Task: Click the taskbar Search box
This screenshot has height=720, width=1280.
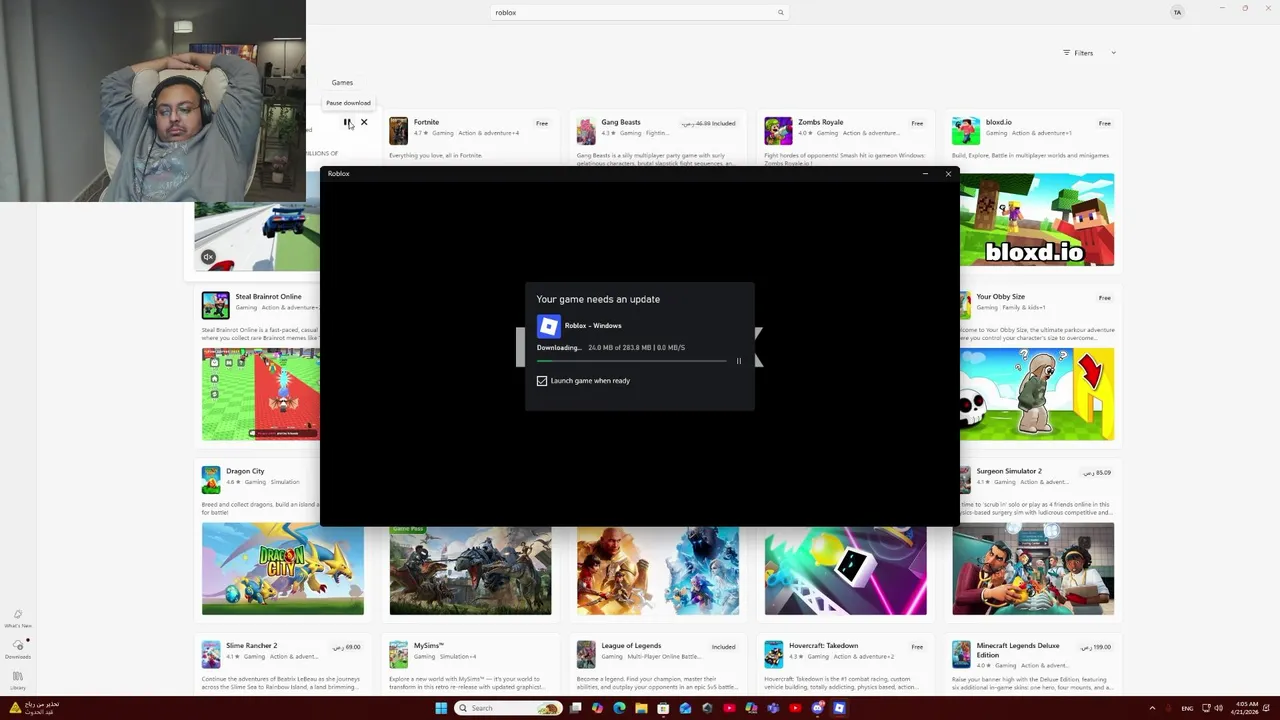Action: point(509,708)
